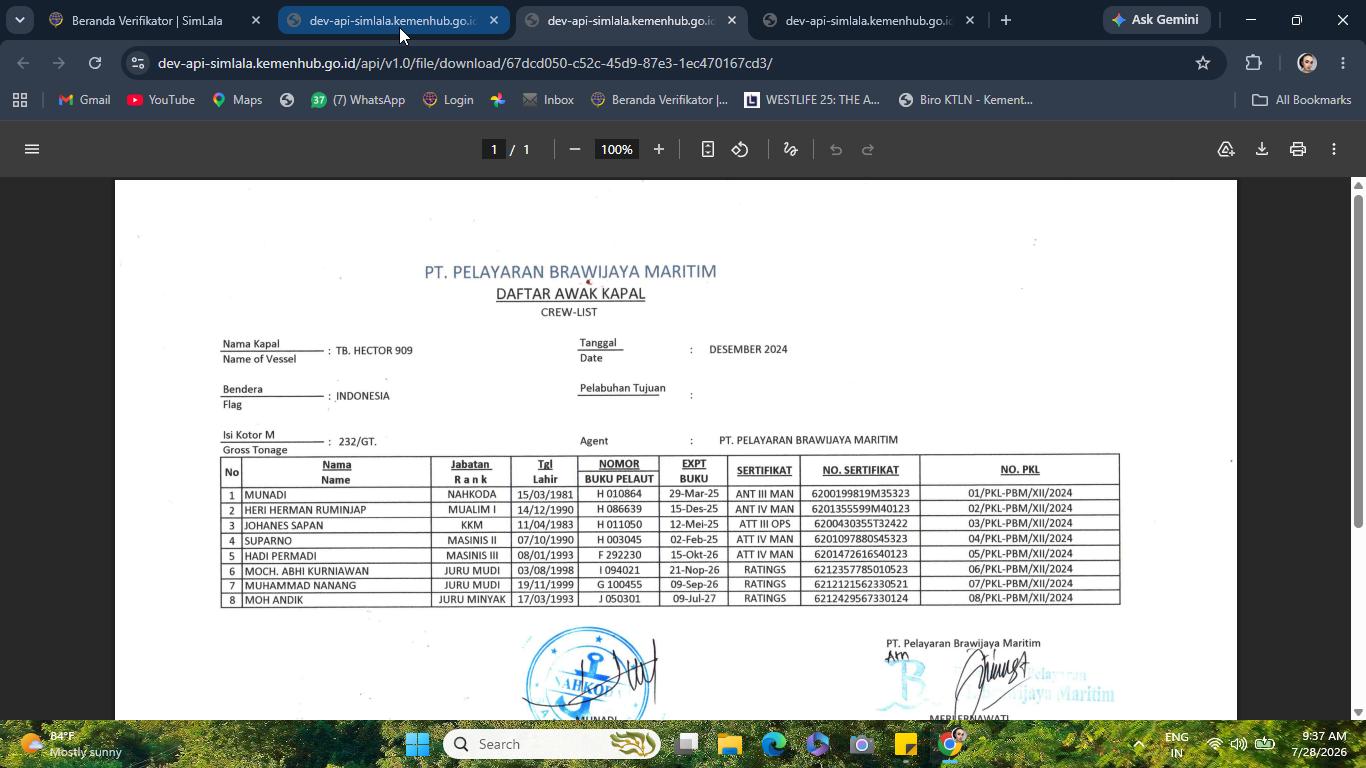Open Google Chrome from taskbar
1366x768 pixels.
tap(950, 744)
